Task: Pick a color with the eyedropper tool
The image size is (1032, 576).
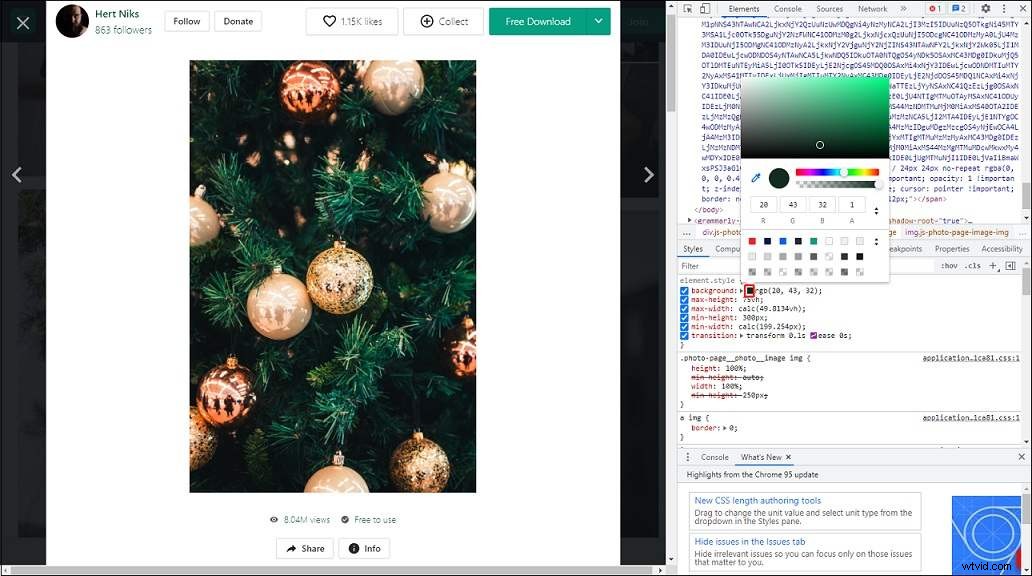Action: coord(757,178)
